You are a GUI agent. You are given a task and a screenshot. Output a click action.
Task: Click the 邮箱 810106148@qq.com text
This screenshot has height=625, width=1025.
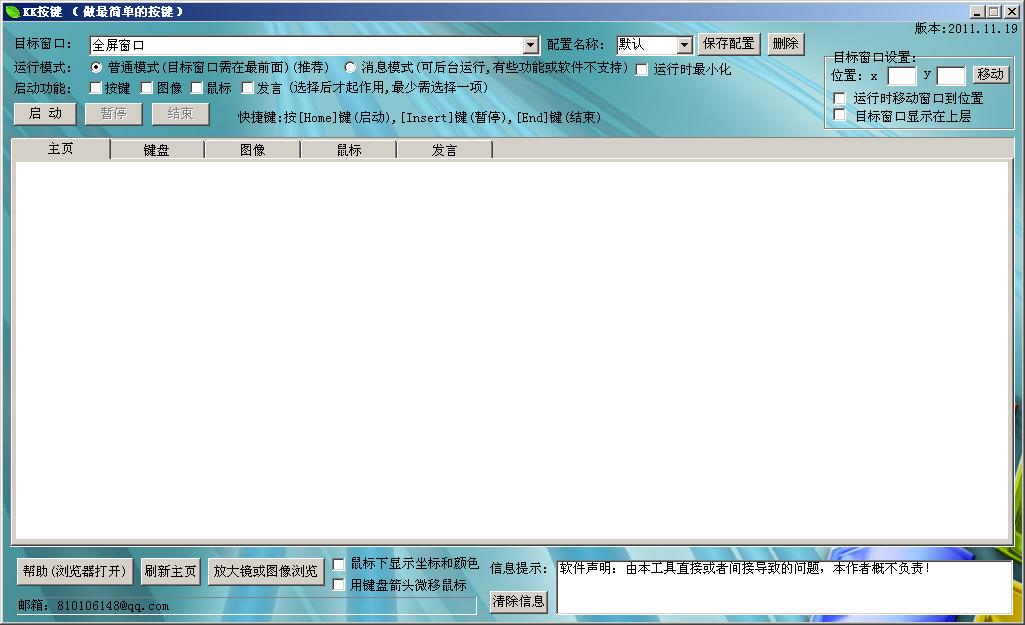[x=93, y=606]
